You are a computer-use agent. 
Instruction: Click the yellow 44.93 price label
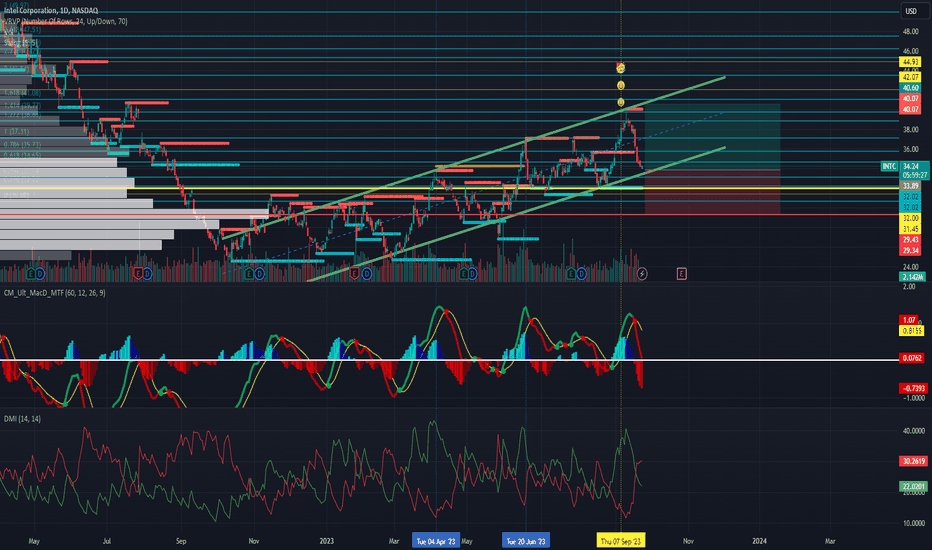(x=911, y=62)
